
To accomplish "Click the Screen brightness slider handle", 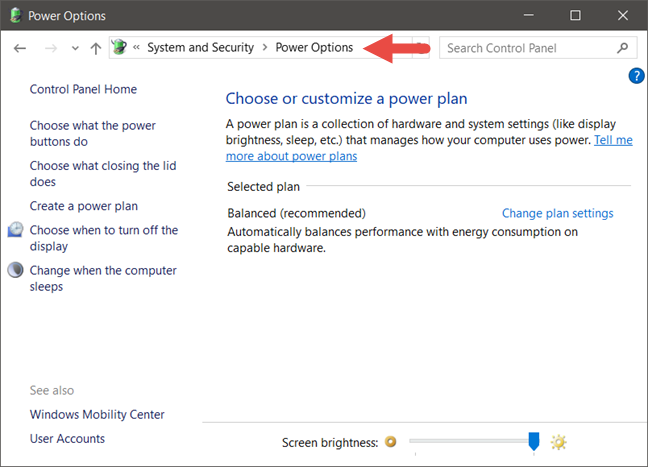I will click(534, 441).
